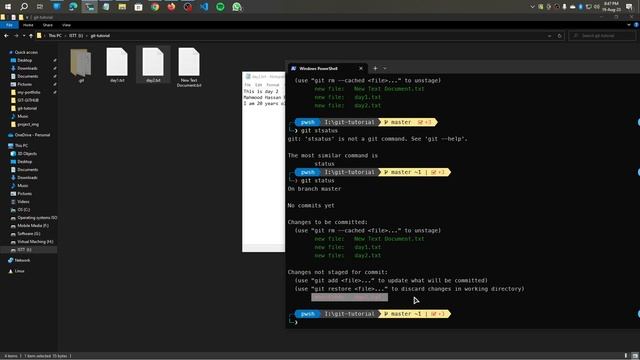This screenshot has height=360, width=640.
Task: Select Quick access in navigation pane
Action: tap(26, 52)
